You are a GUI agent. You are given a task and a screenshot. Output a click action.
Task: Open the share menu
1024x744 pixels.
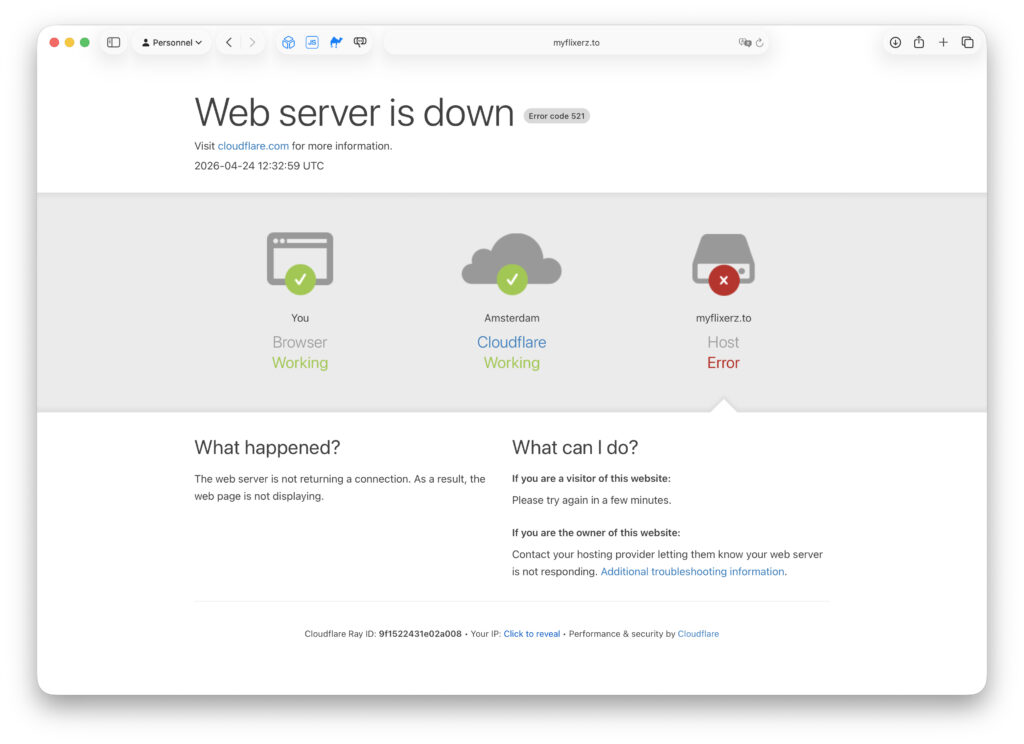point(919,42)
